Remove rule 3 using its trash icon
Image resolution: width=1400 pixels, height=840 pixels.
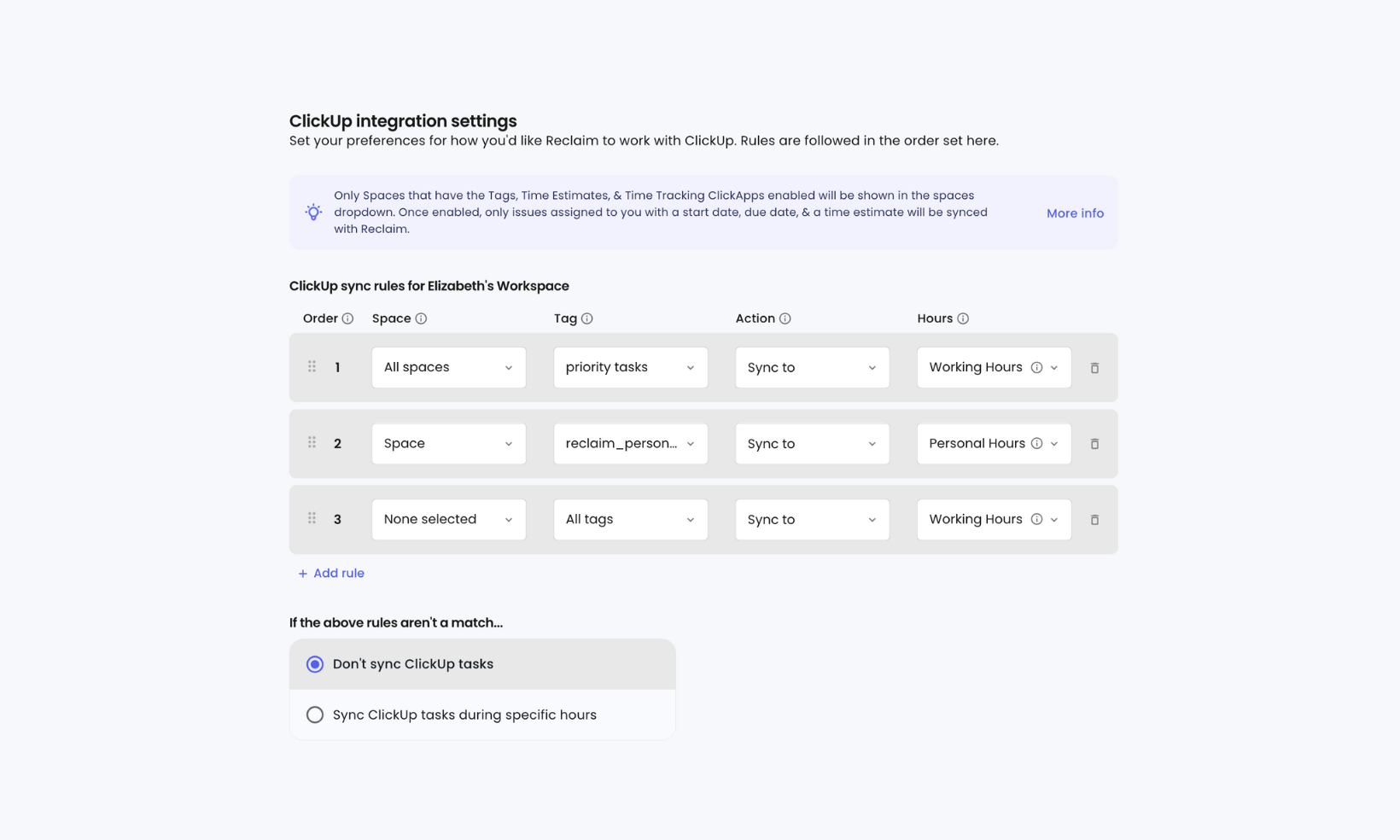click(x=1094, y=520)
